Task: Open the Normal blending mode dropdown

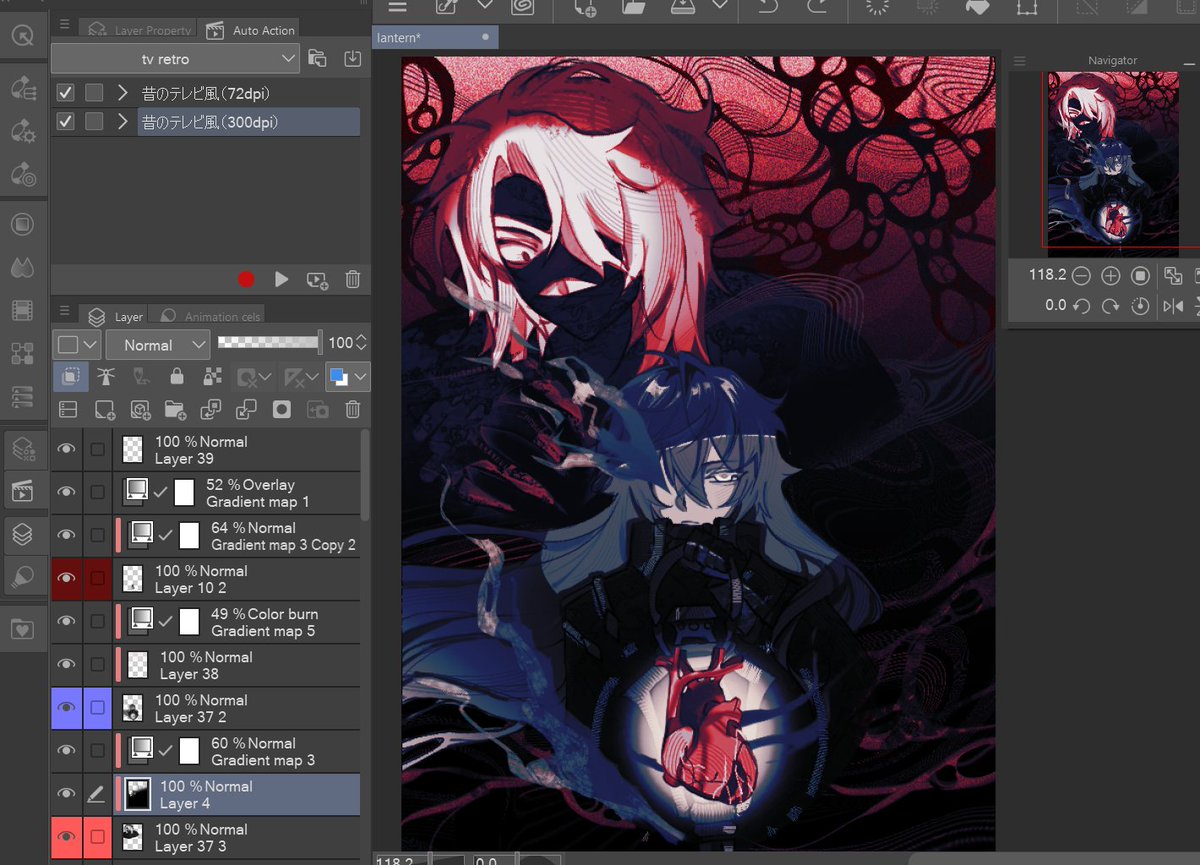Action: 158,345
